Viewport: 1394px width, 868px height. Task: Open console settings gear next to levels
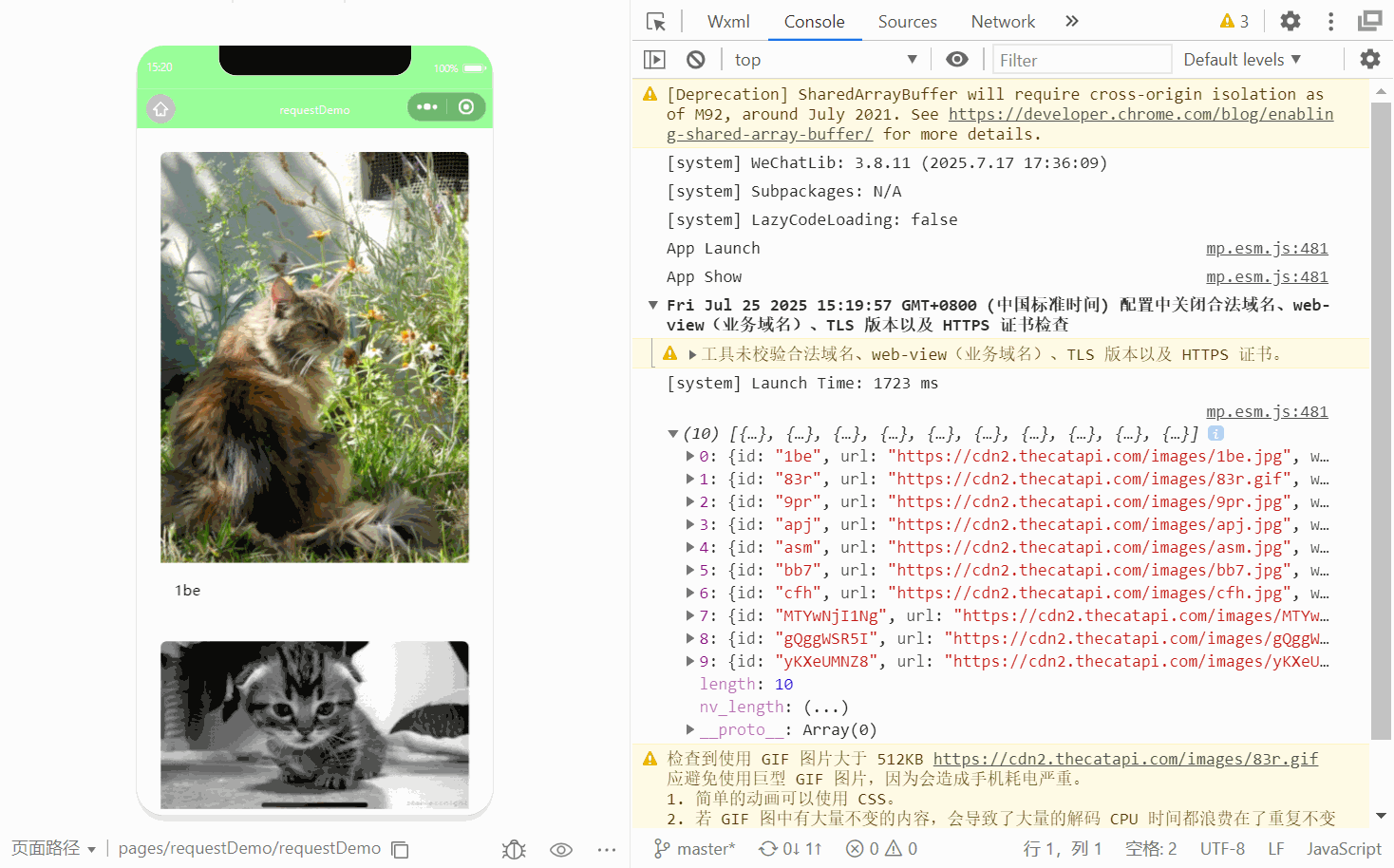[x=1369, y=59]
